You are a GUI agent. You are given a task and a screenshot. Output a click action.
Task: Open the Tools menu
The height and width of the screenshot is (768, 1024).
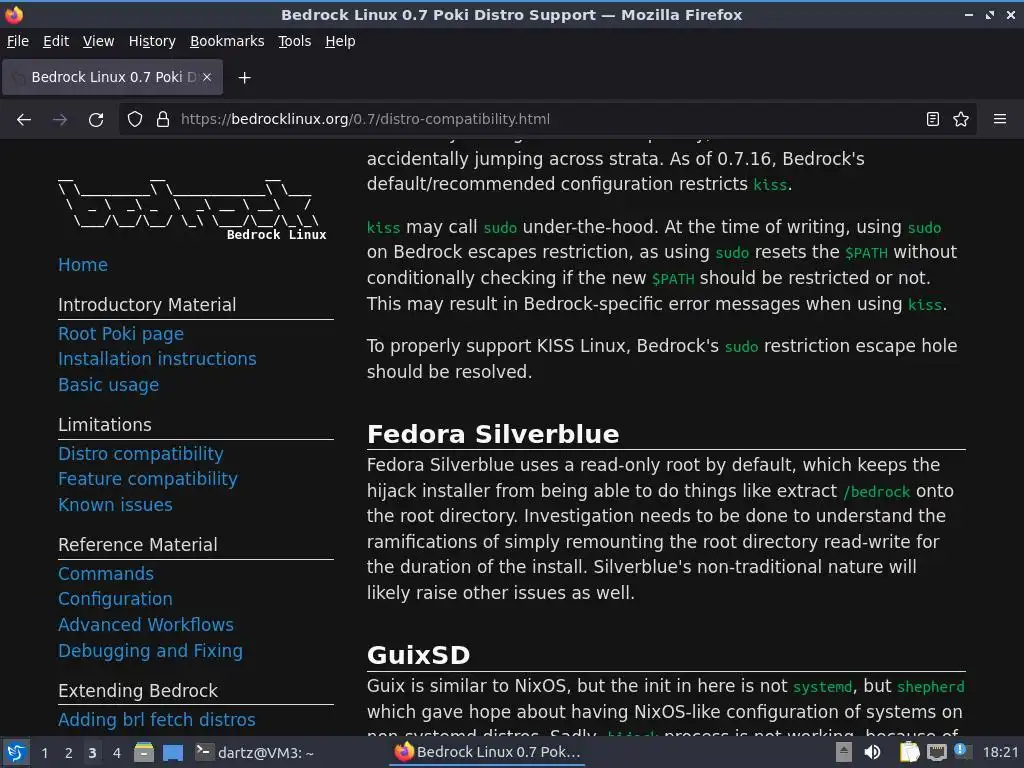coord(295,41)
